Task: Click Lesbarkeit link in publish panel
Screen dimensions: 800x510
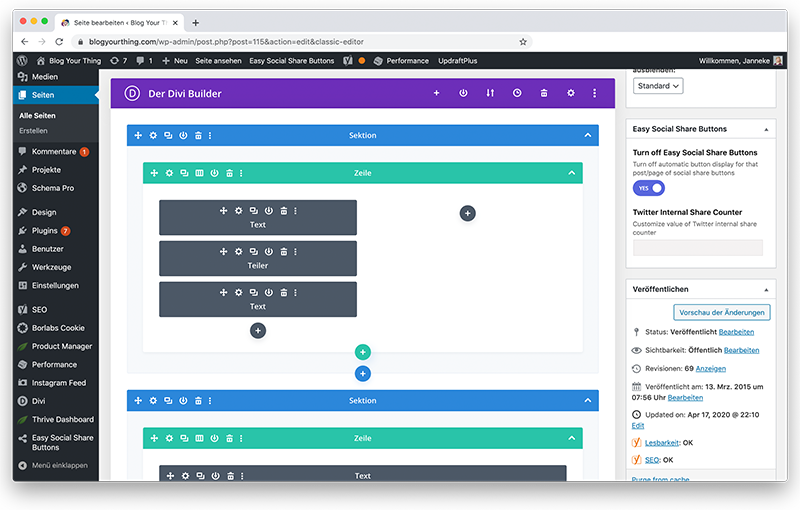Action: [x=662, y=443]
